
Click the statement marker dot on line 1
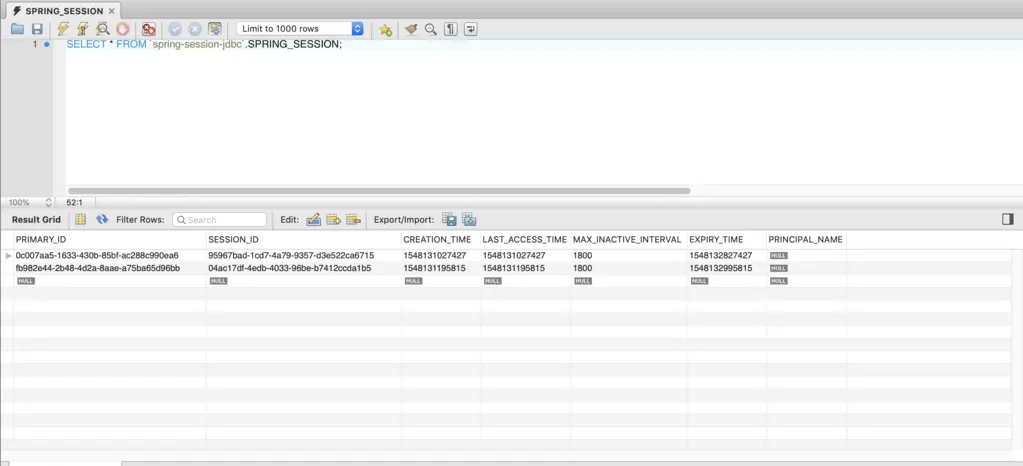click(x=47, y=44)
